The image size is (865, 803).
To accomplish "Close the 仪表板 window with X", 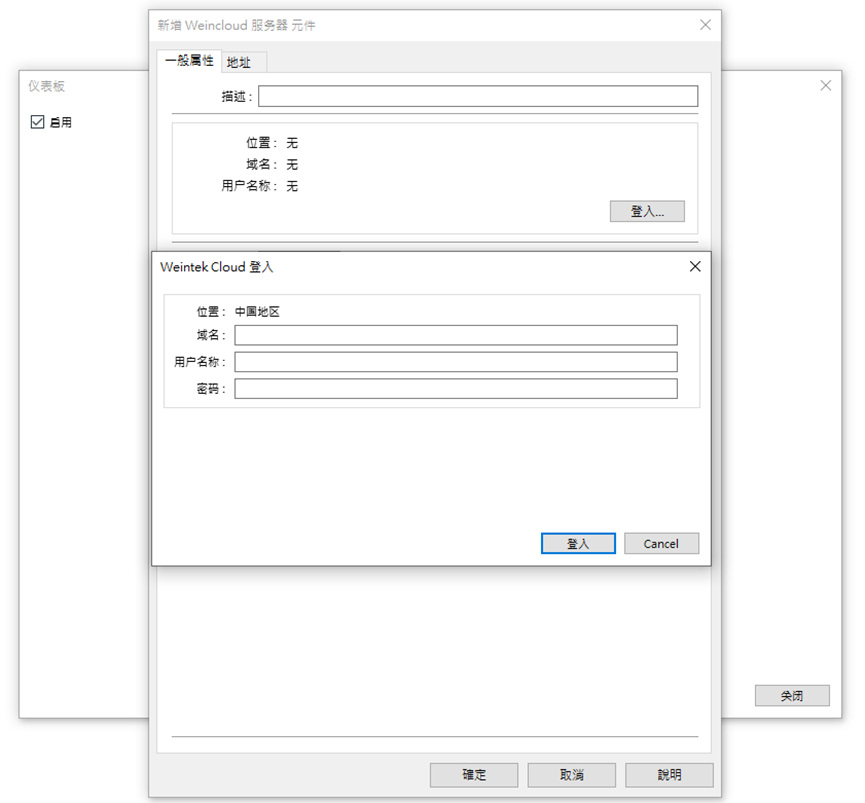I will [x=825, y=85].
